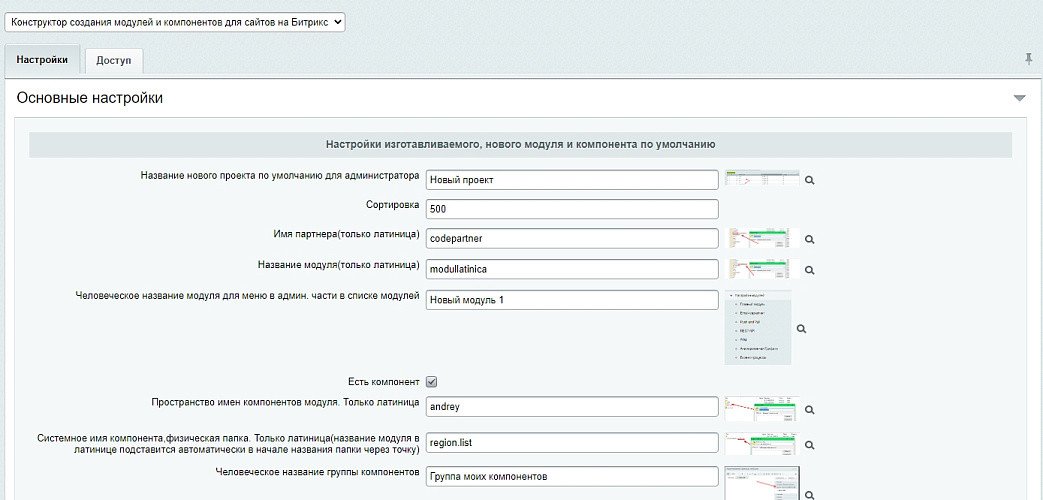Screen dimensions: 1043x500
Task: Click the 'Сортировка' field containing 500
Action: 571,209
